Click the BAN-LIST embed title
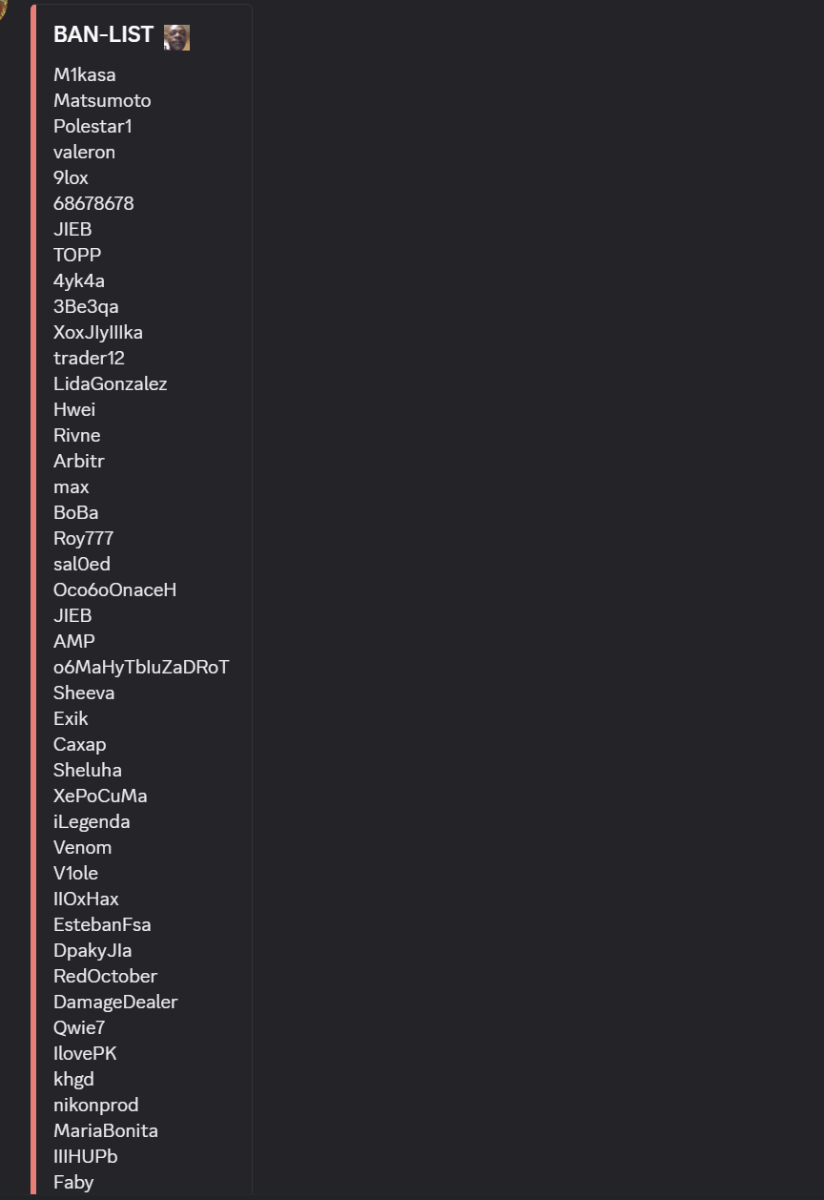Image resolution: width=824 pixels, height=1200 pixels. tap(103, 35)
